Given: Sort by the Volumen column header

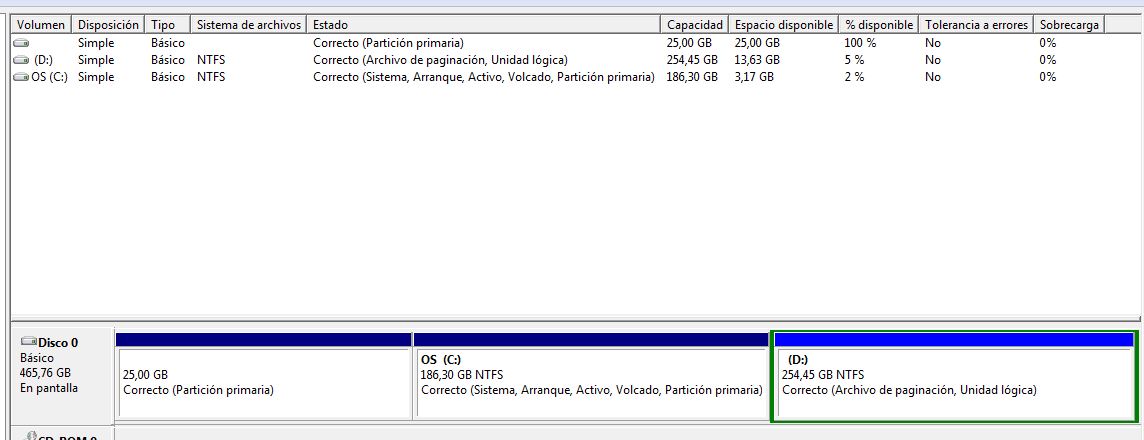Looking at the screenshot, I should point(41,24).
